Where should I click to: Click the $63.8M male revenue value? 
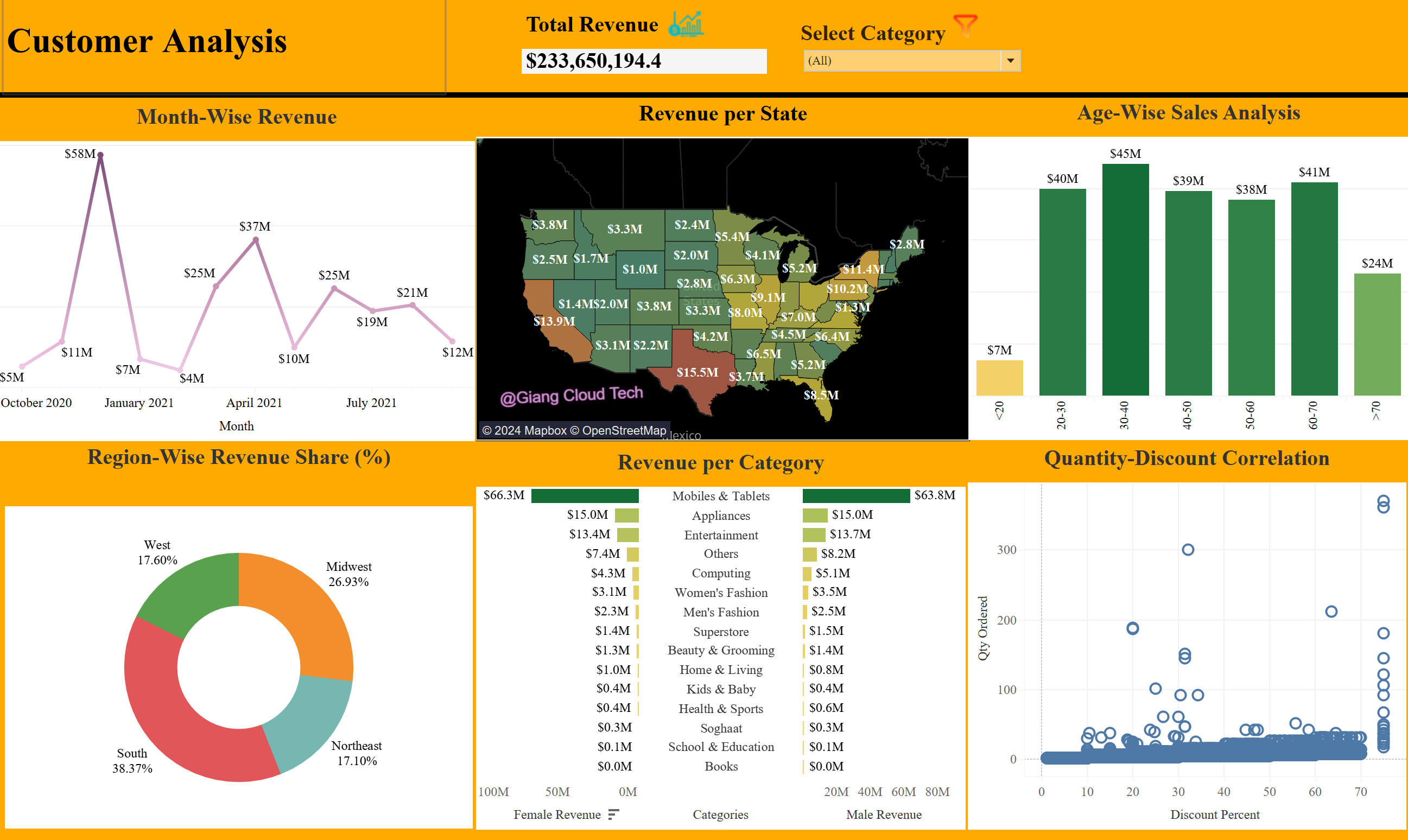pos(935,495)
